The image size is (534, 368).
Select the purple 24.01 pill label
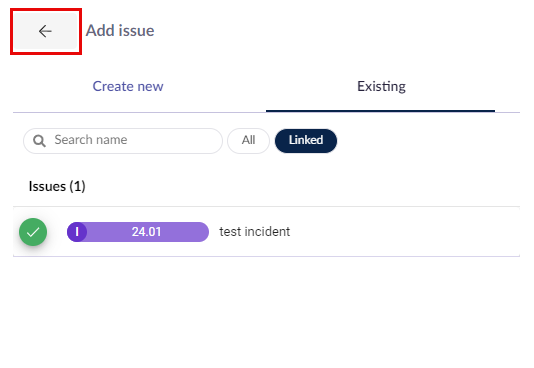(x=146, y=232)
